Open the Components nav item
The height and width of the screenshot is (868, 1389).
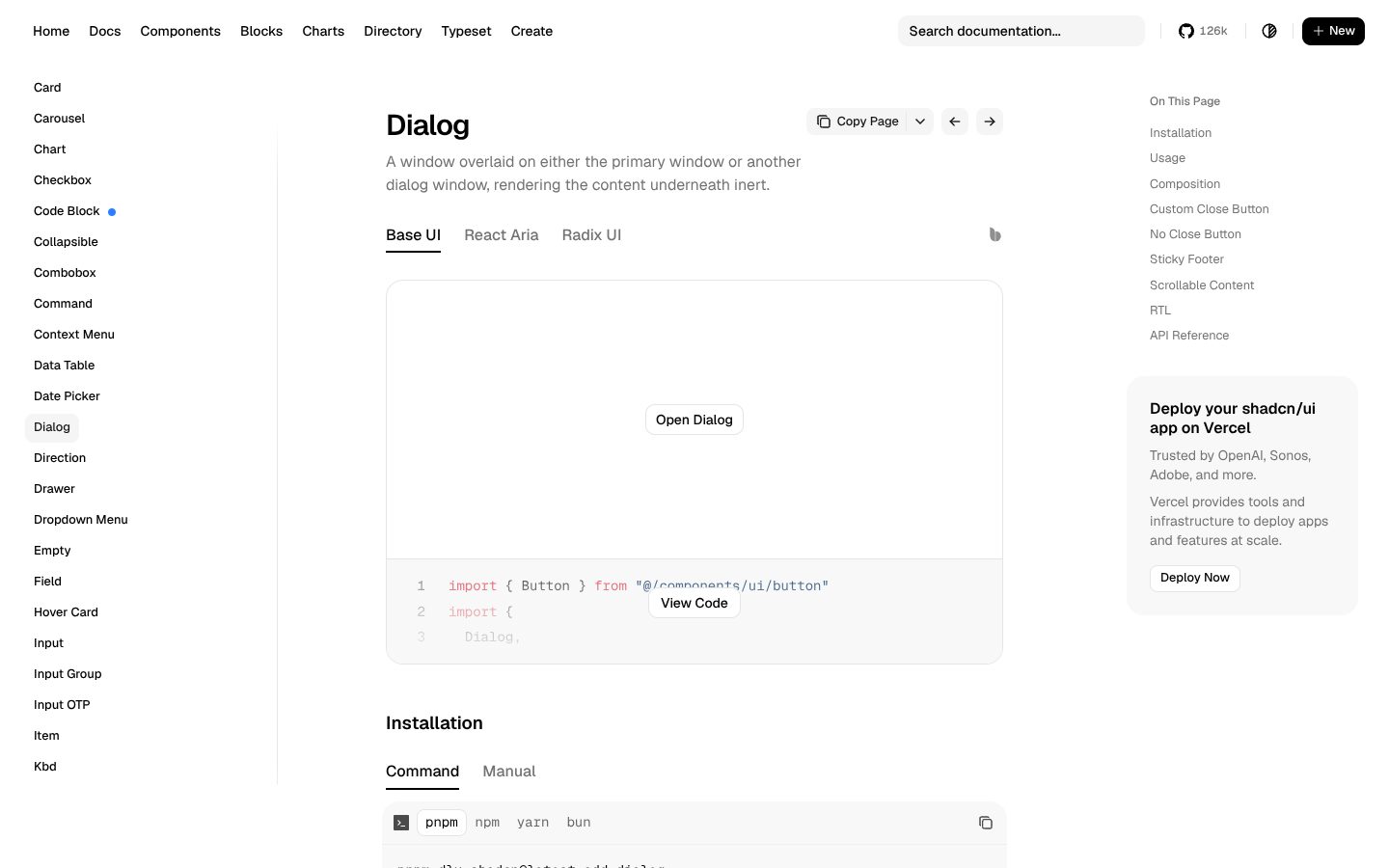180,31
